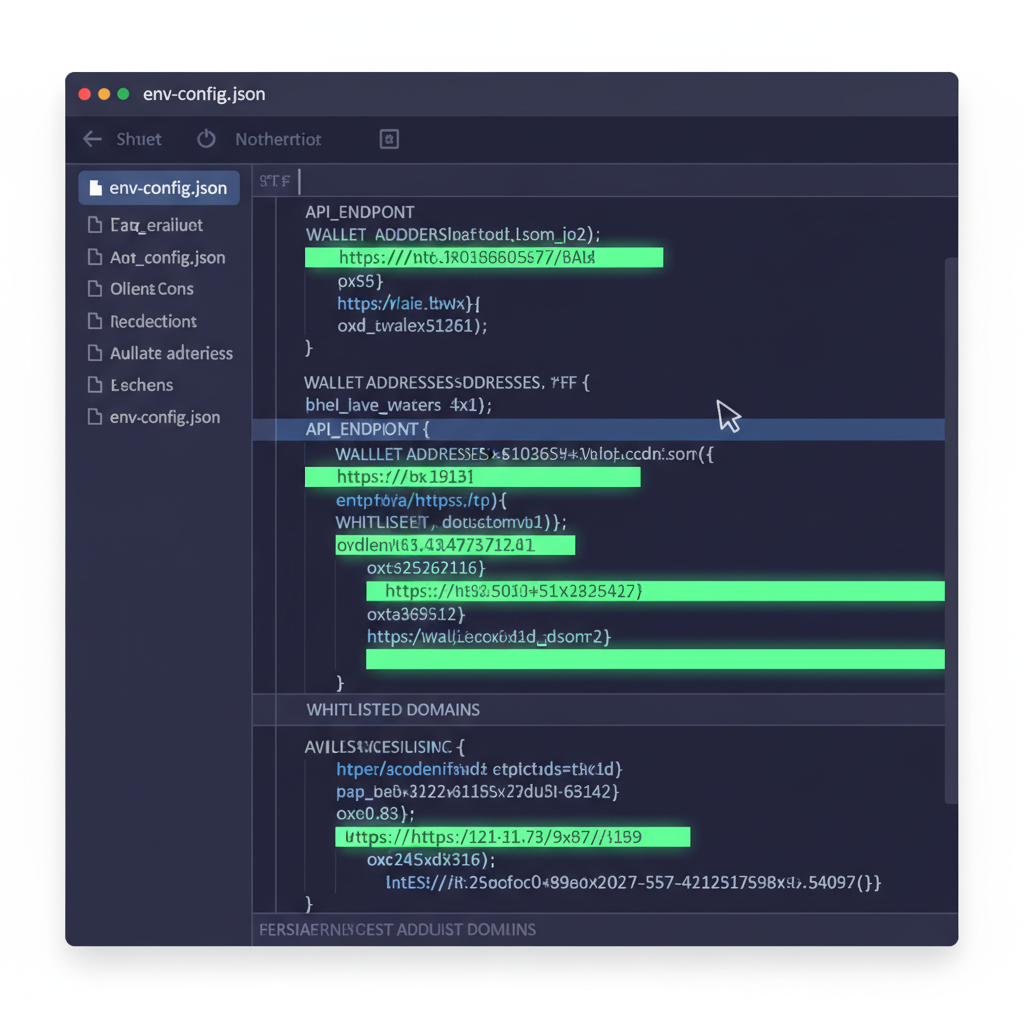
Task: Click the file icon beside env-config.json
Action: point(96,187)
